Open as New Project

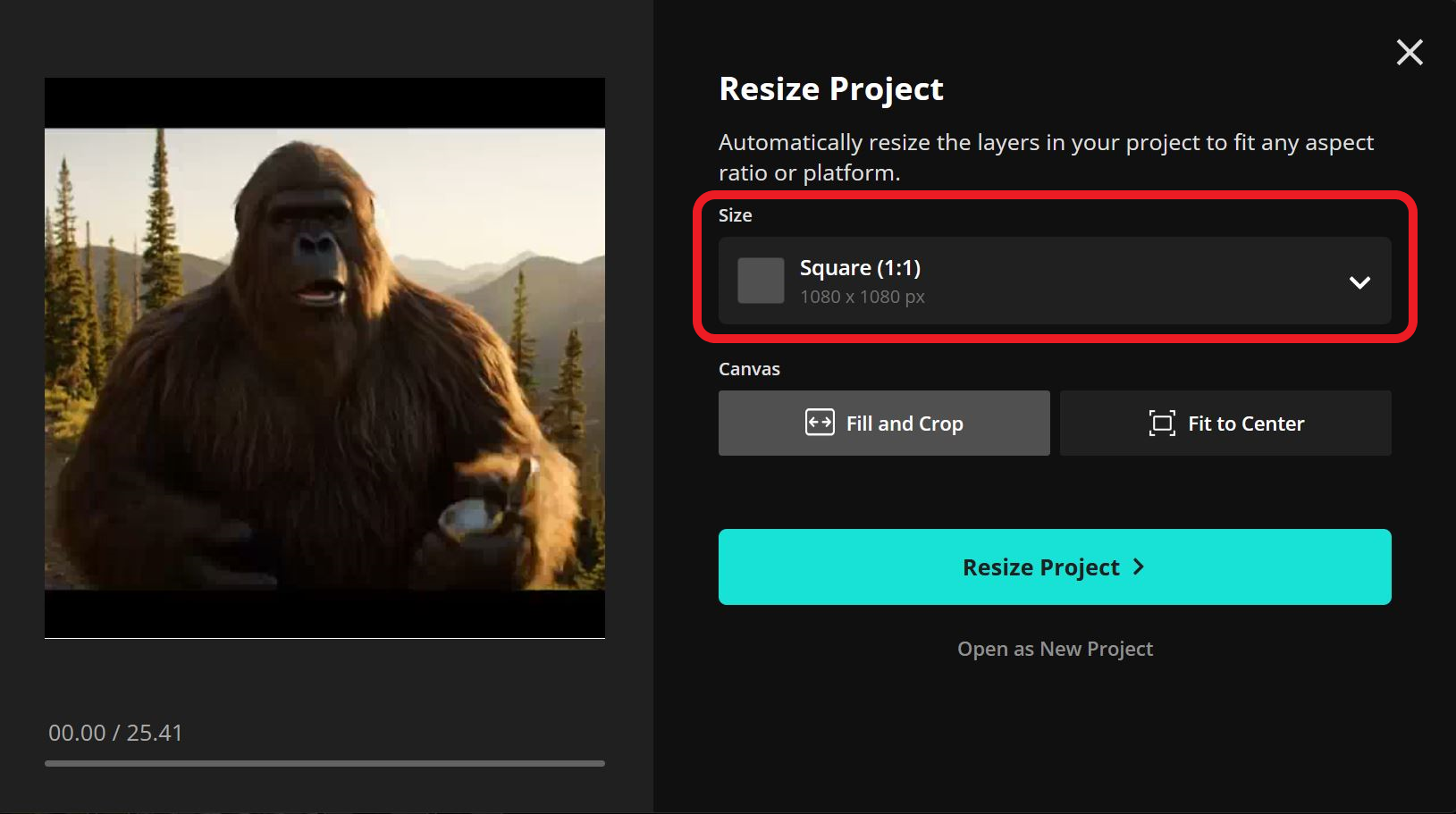pos(1055,649)
